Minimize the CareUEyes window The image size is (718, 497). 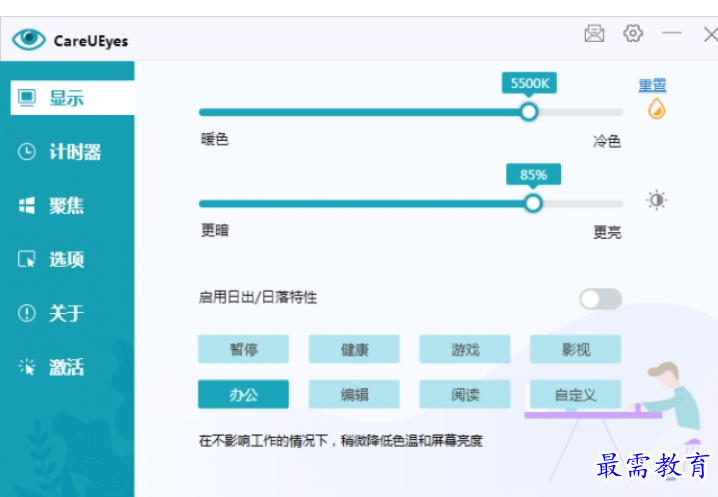(671, 33)
